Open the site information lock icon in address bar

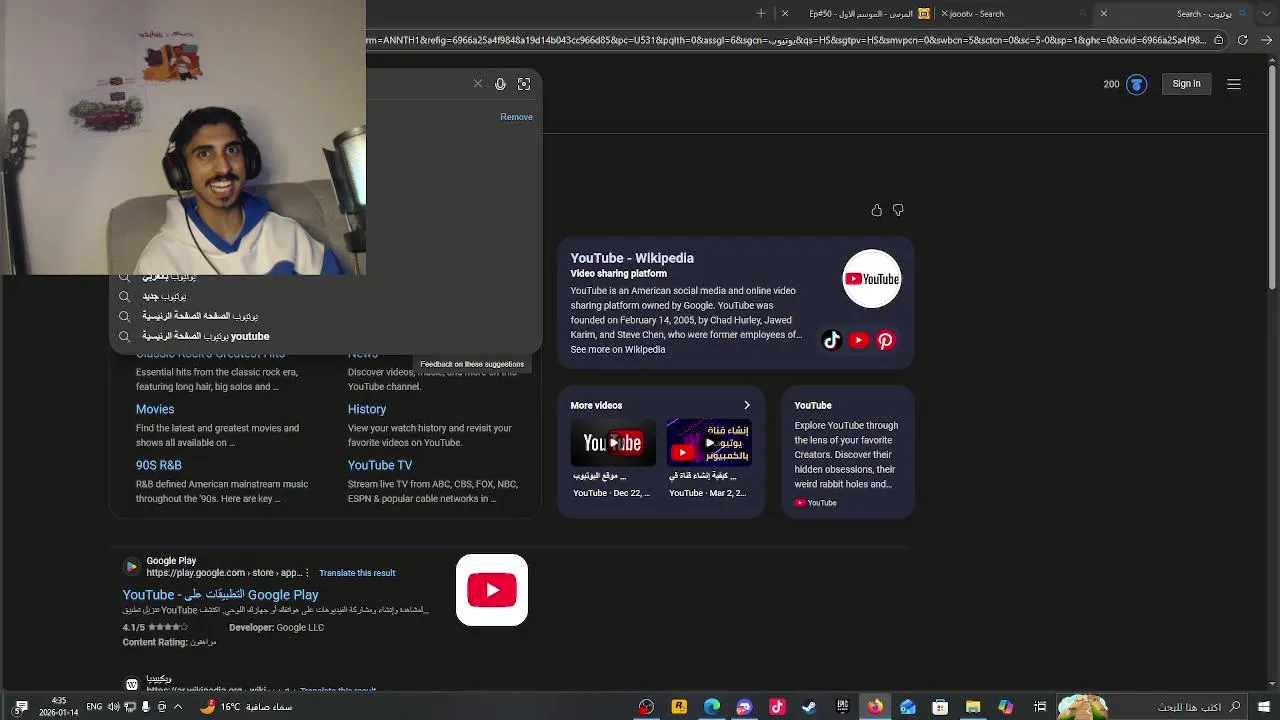coord(1218,40)
